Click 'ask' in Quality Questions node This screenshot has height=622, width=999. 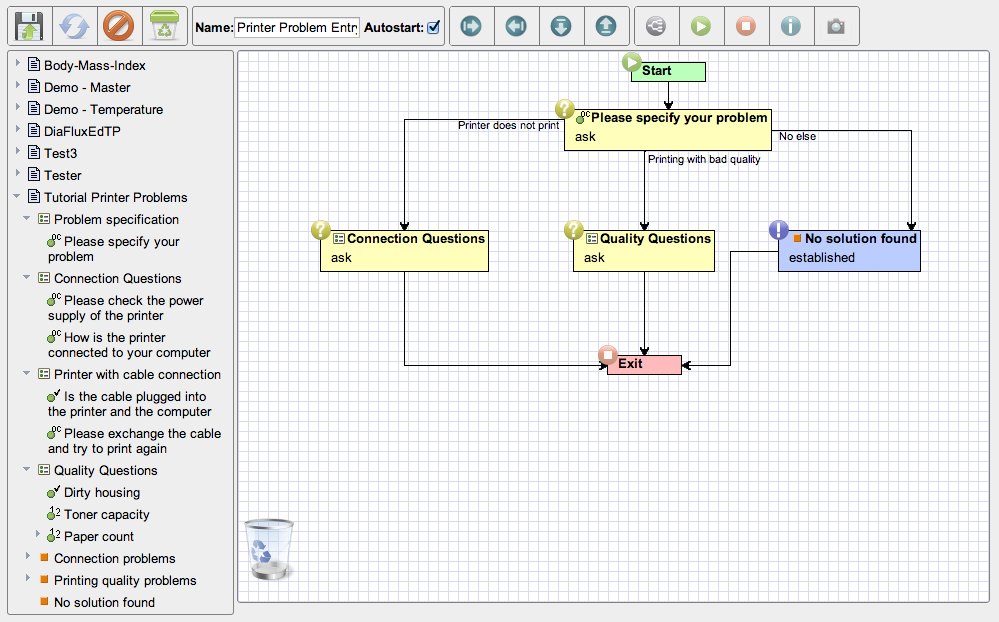[594, 257]
